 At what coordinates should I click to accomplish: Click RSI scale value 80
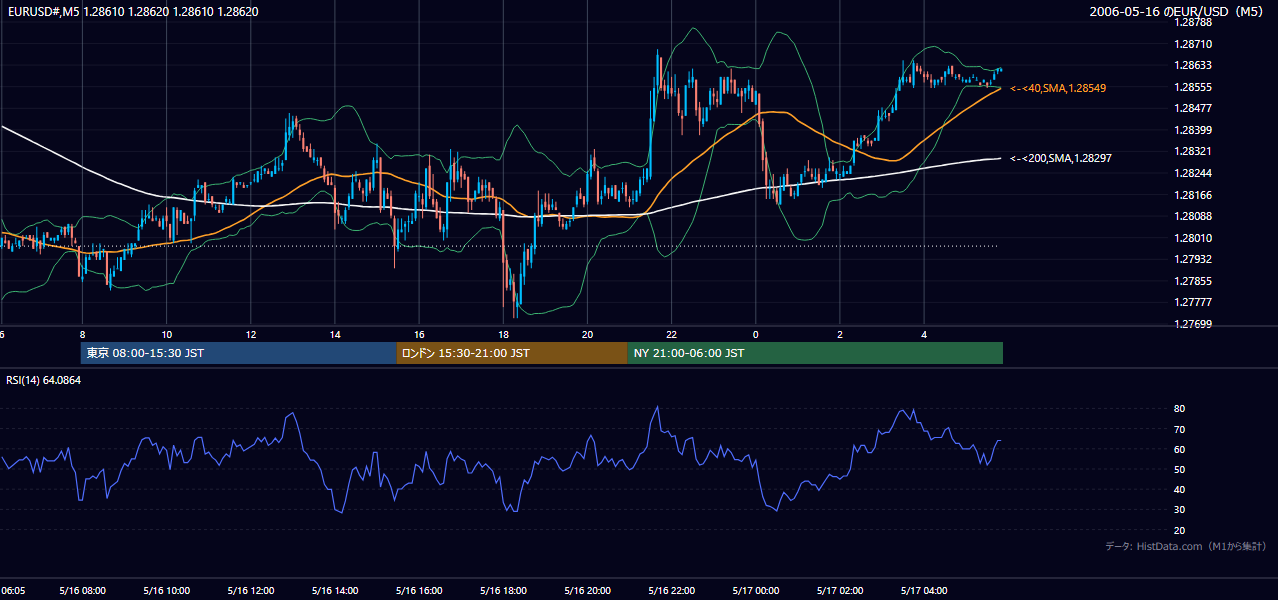pyautogui.click(x=1180, y=409)
